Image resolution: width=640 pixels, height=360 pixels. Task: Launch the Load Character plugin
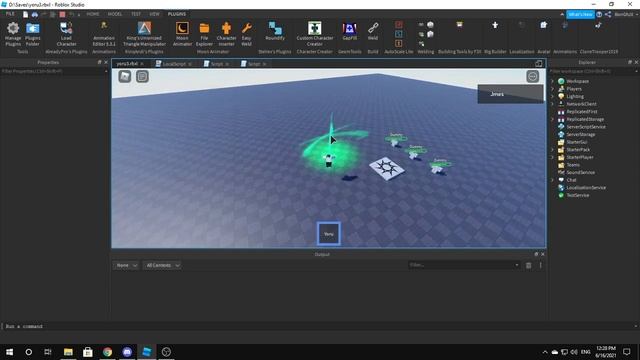[x=66, y=34]
